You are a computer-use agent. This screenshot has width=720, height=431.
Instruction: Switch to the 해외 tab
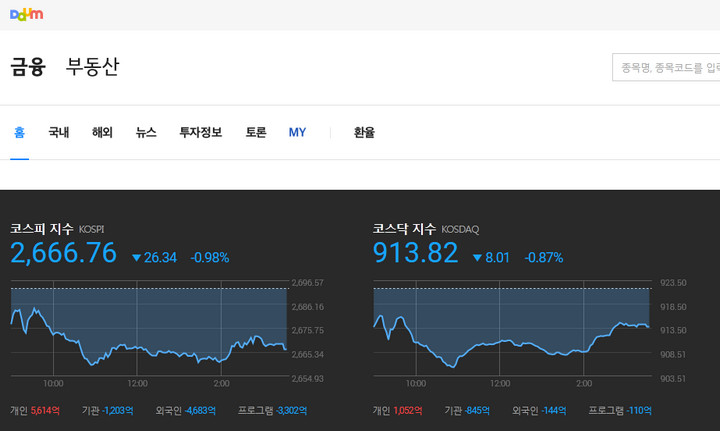point(102,132)
